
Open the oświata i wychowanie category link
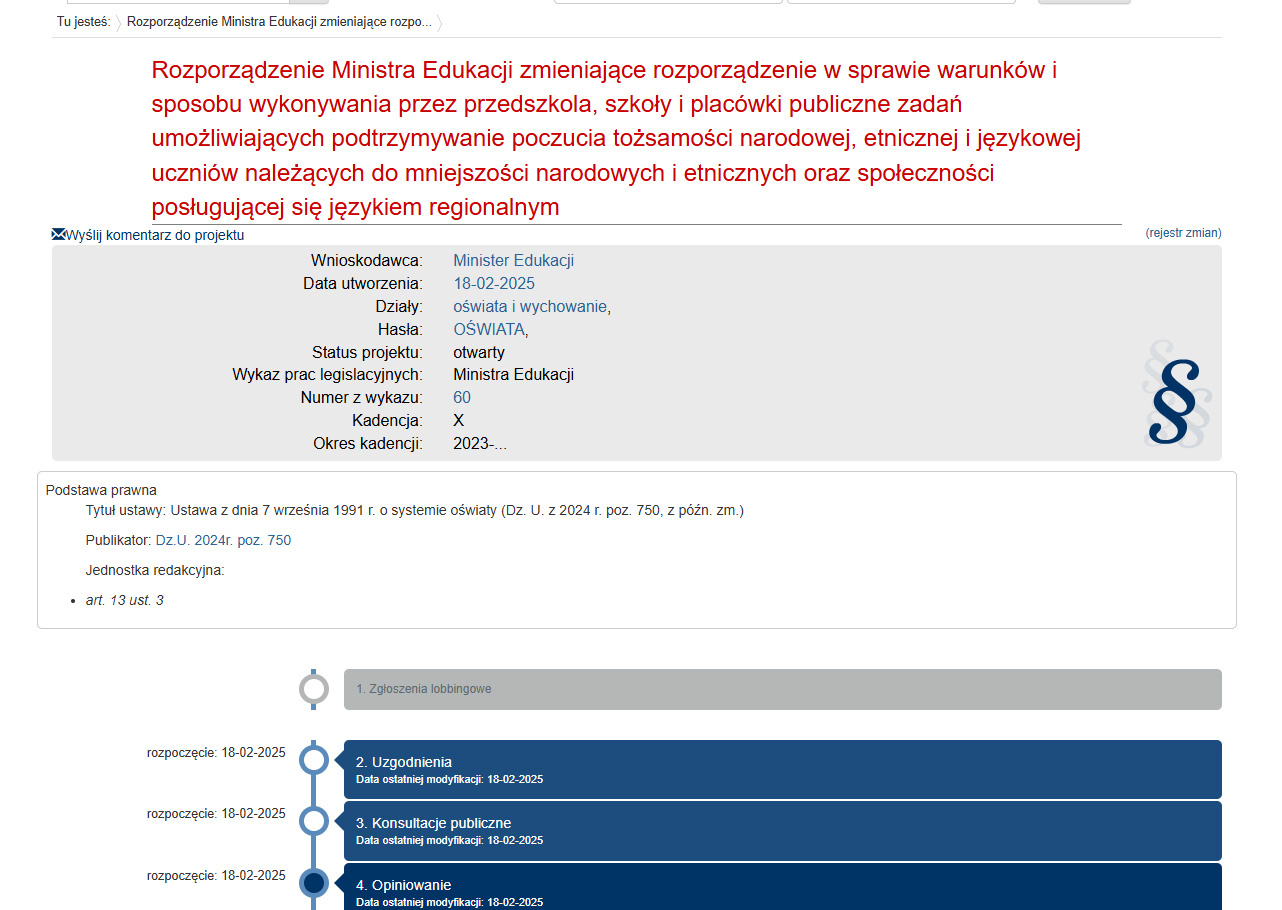pyautogui.click(x=529, y=307)
